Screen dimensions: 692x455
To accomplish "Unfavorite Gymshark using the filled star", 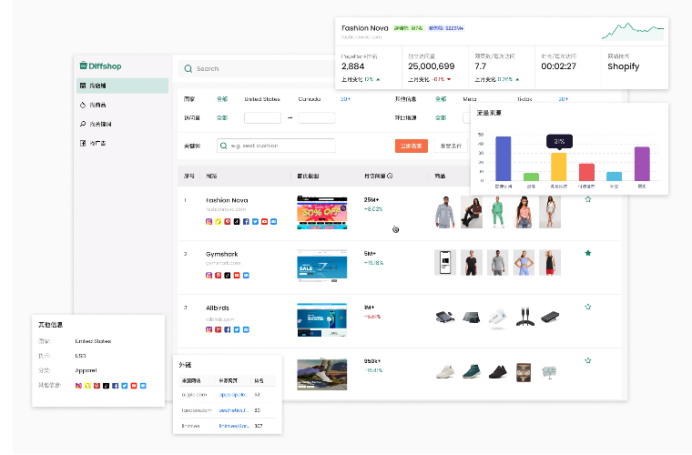I will pyautogui.click(x=588, y=253).
